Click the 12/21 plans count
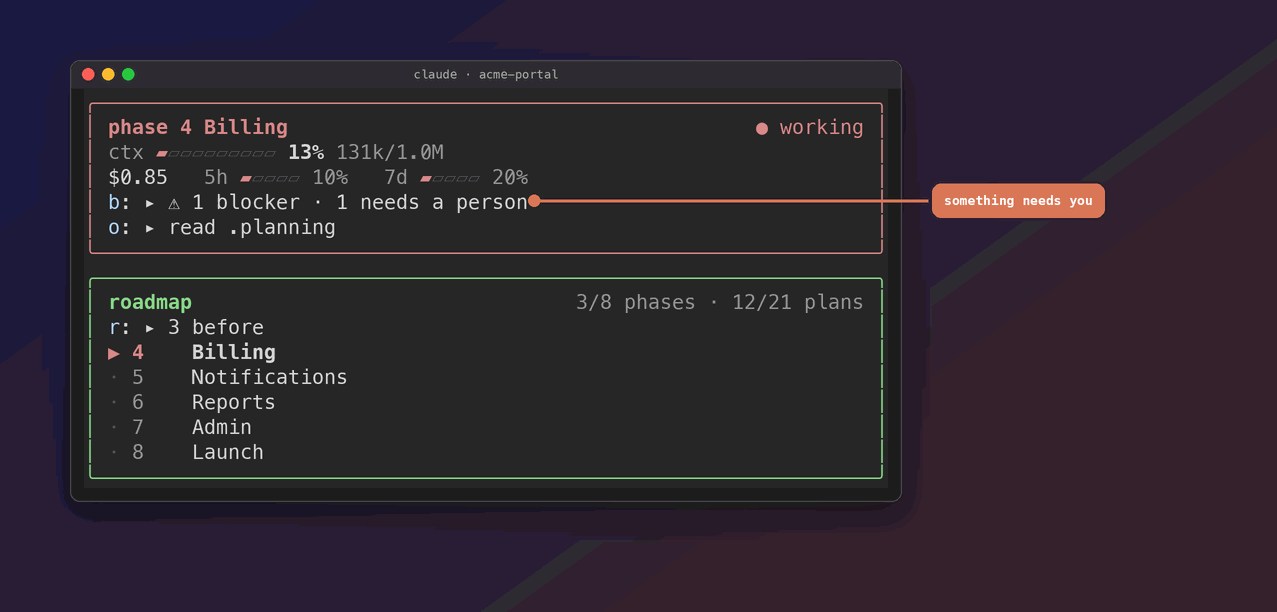1277x612 pixels. click(798, 302)
